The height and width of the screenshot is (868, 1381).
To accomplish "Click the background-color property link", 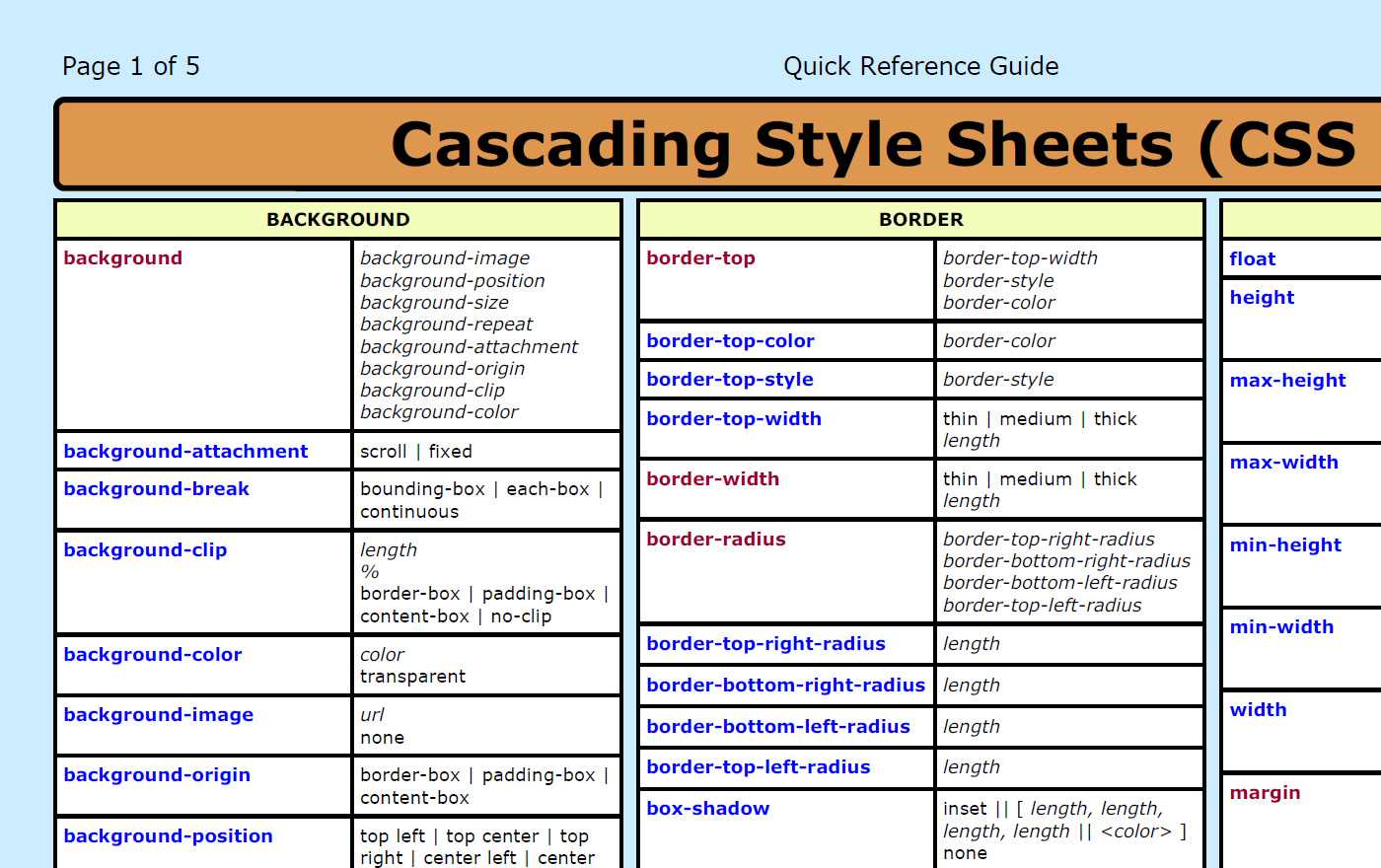I will tap(153, 655).
